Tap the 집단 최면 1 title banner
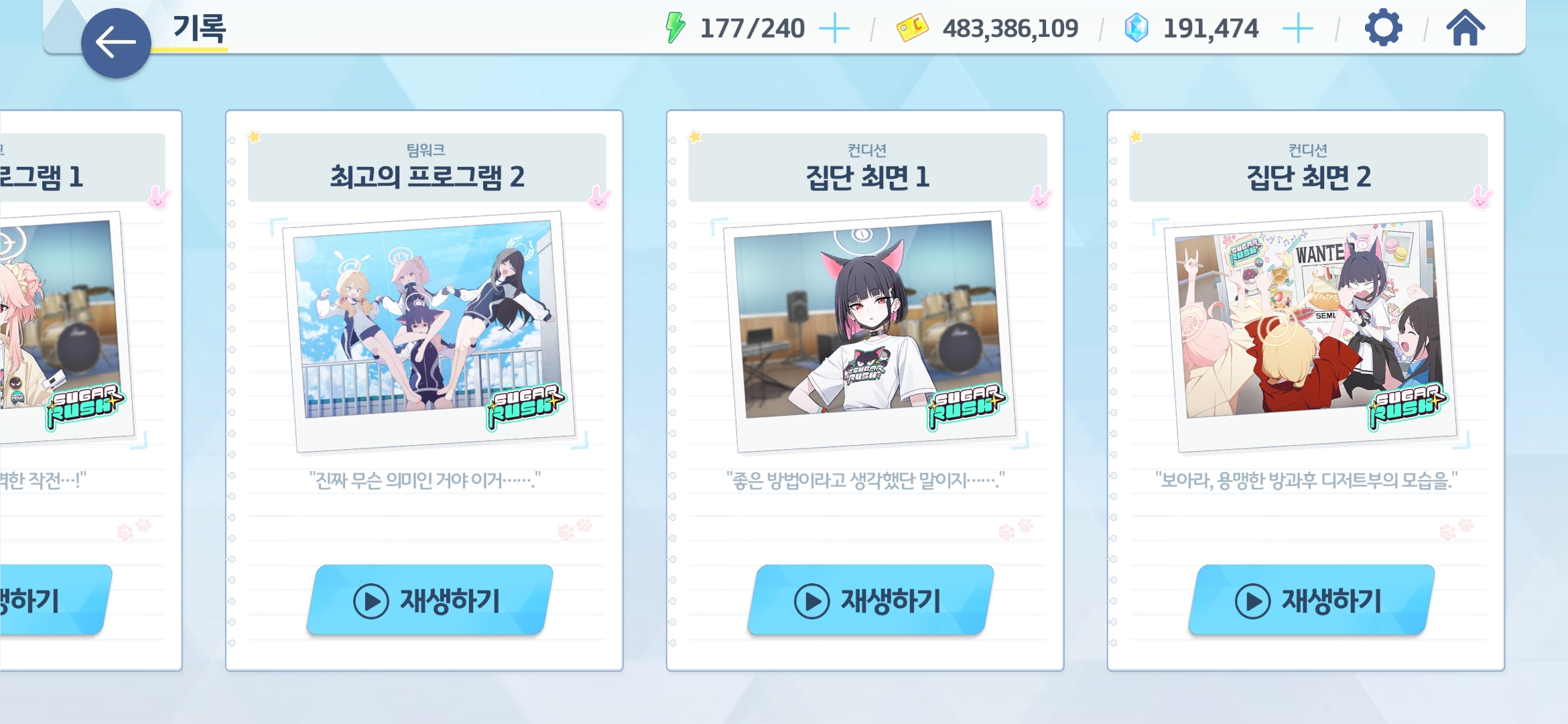Viewport: 1568px width, 724px height. click(868, 168)
